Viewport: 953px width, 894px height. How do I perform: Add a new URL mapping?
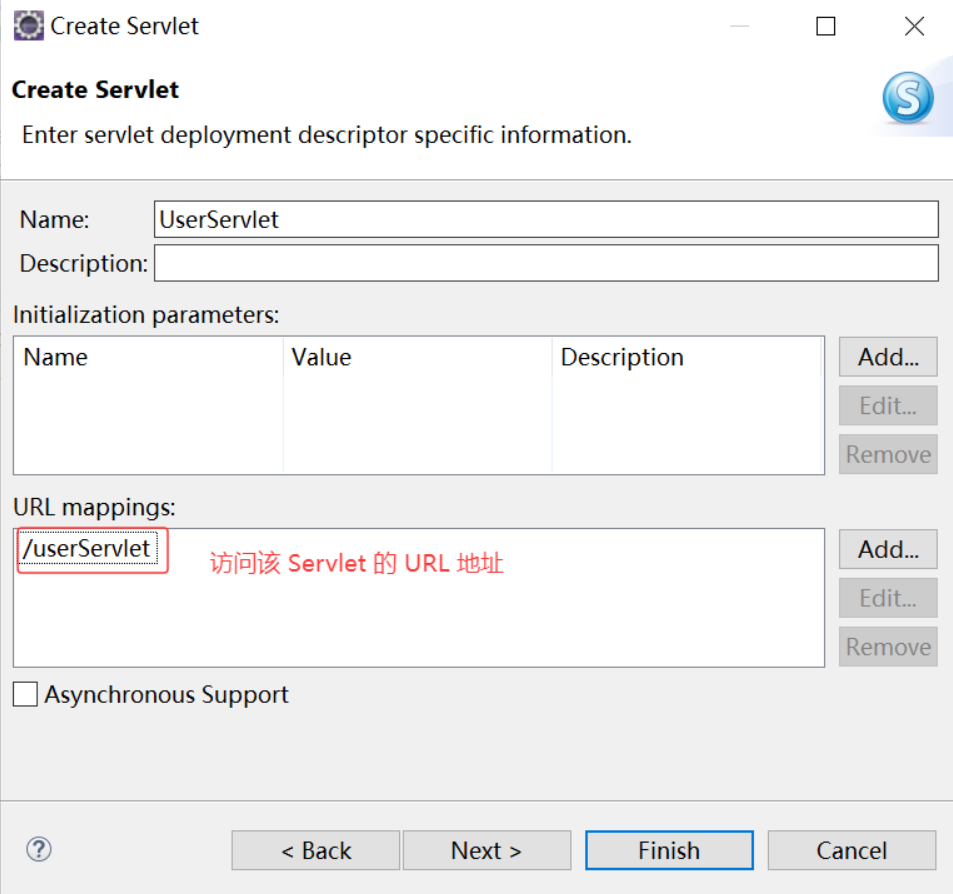(888, 549)
